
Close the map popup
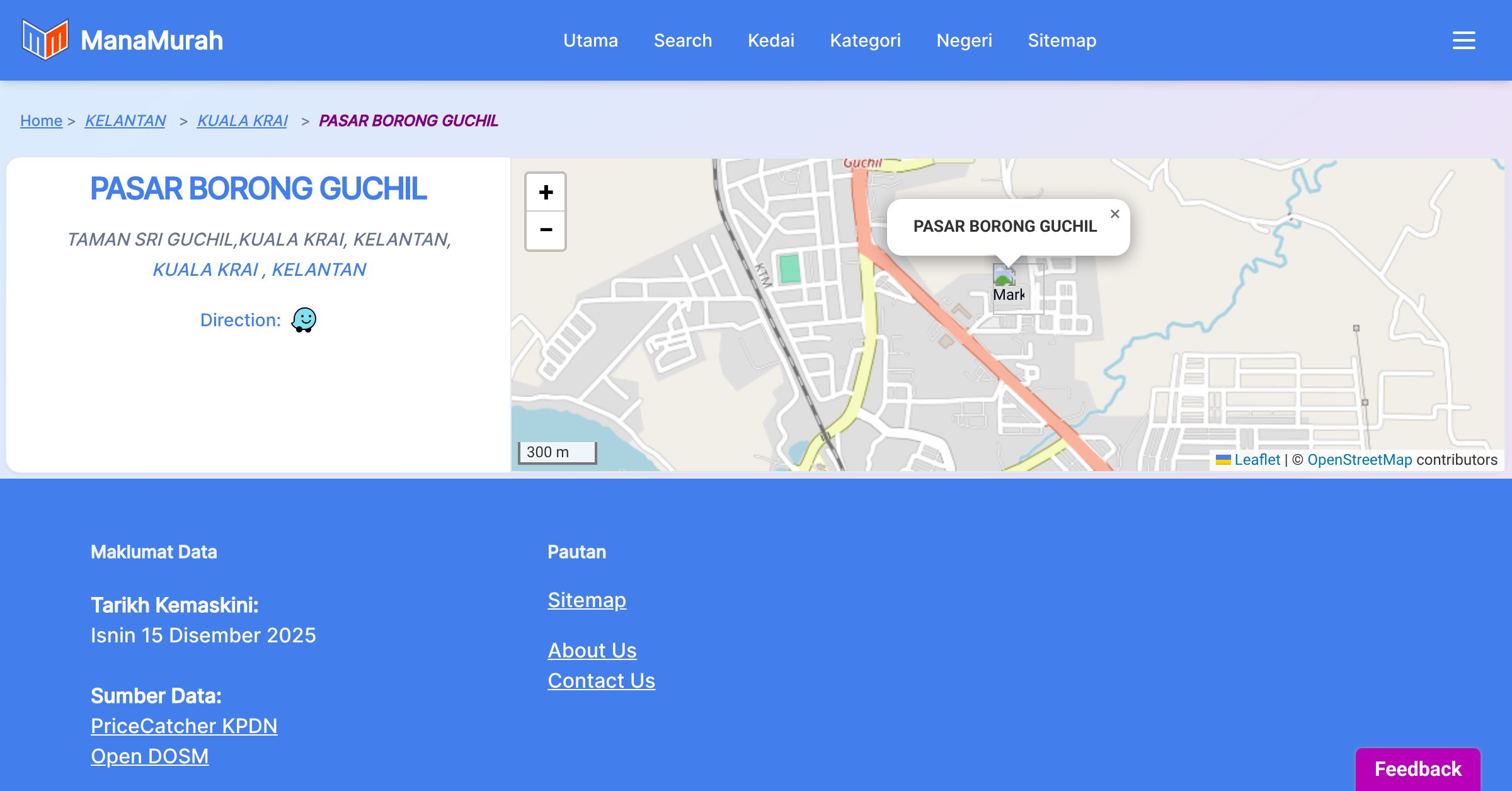pyautogui.click(x=1114, y=214)
